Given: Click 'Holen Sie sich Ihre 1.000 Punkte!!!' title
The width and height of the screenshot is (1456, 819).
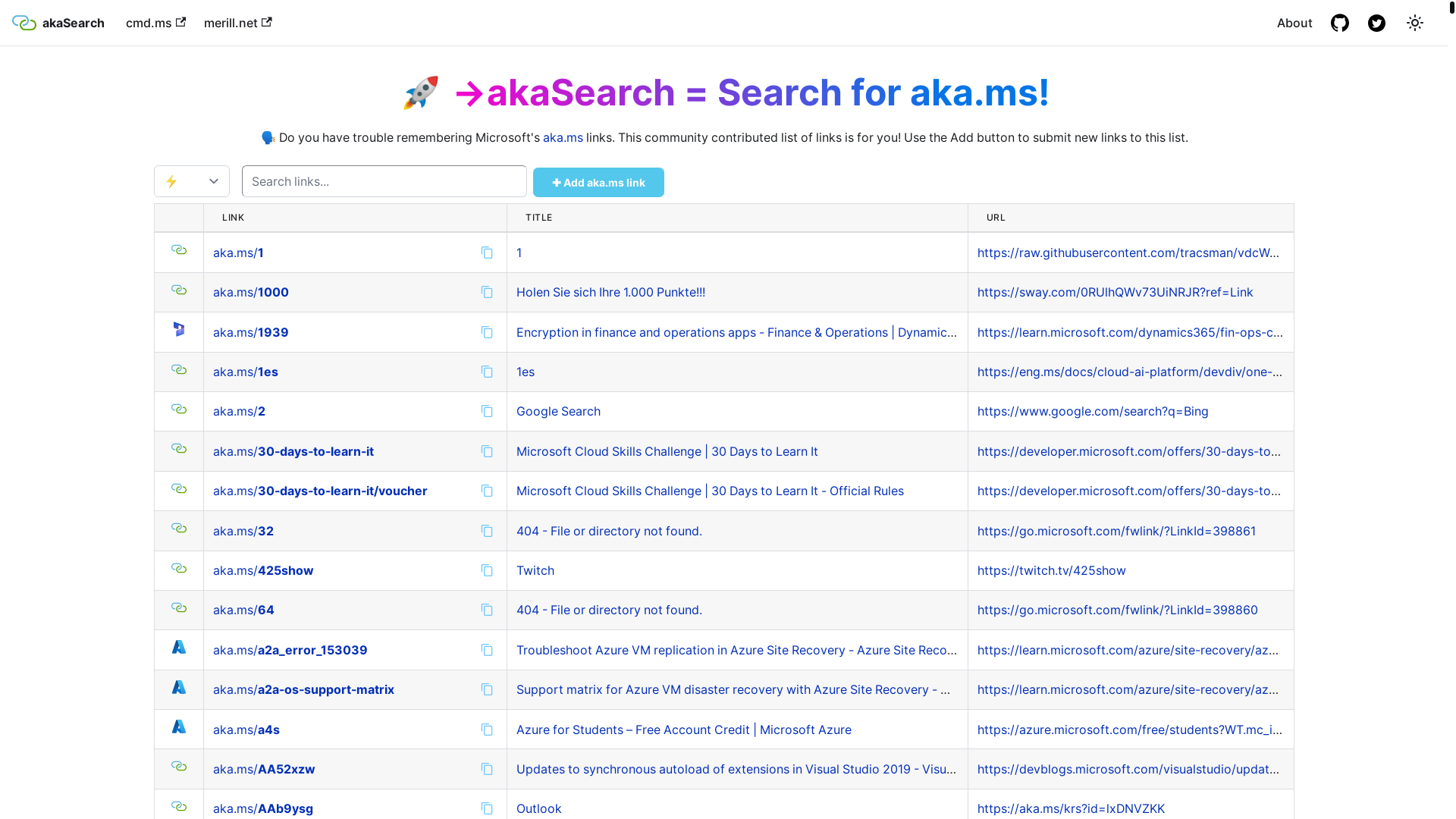Looking at the screenshot, I should pyautogui.click(x=610, y=292).
